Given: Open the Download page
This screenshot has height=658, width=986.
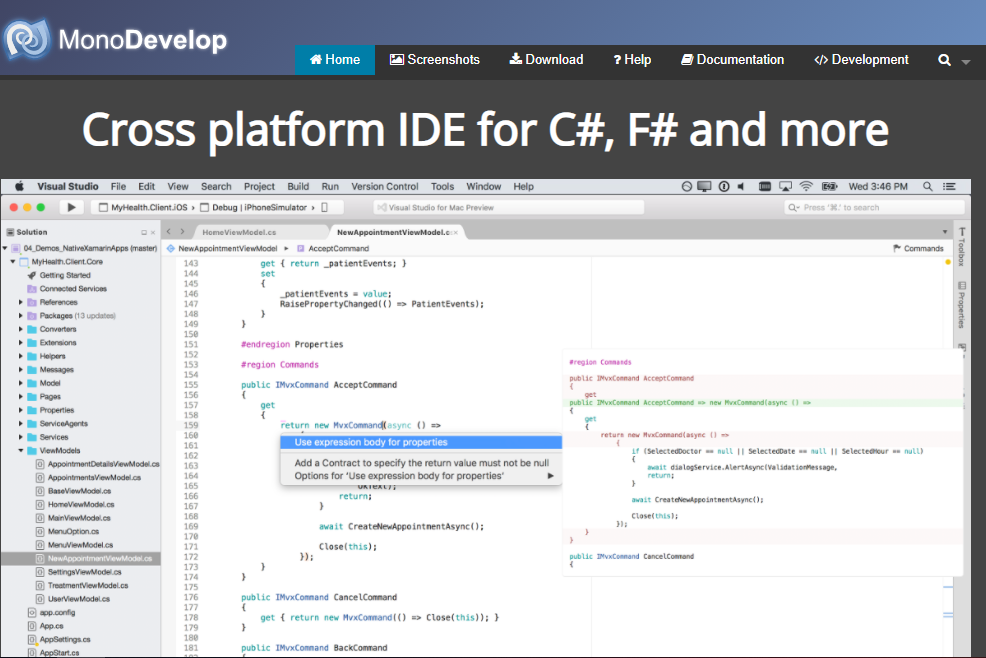Looking at the screenshot, I should click(546, 59).
